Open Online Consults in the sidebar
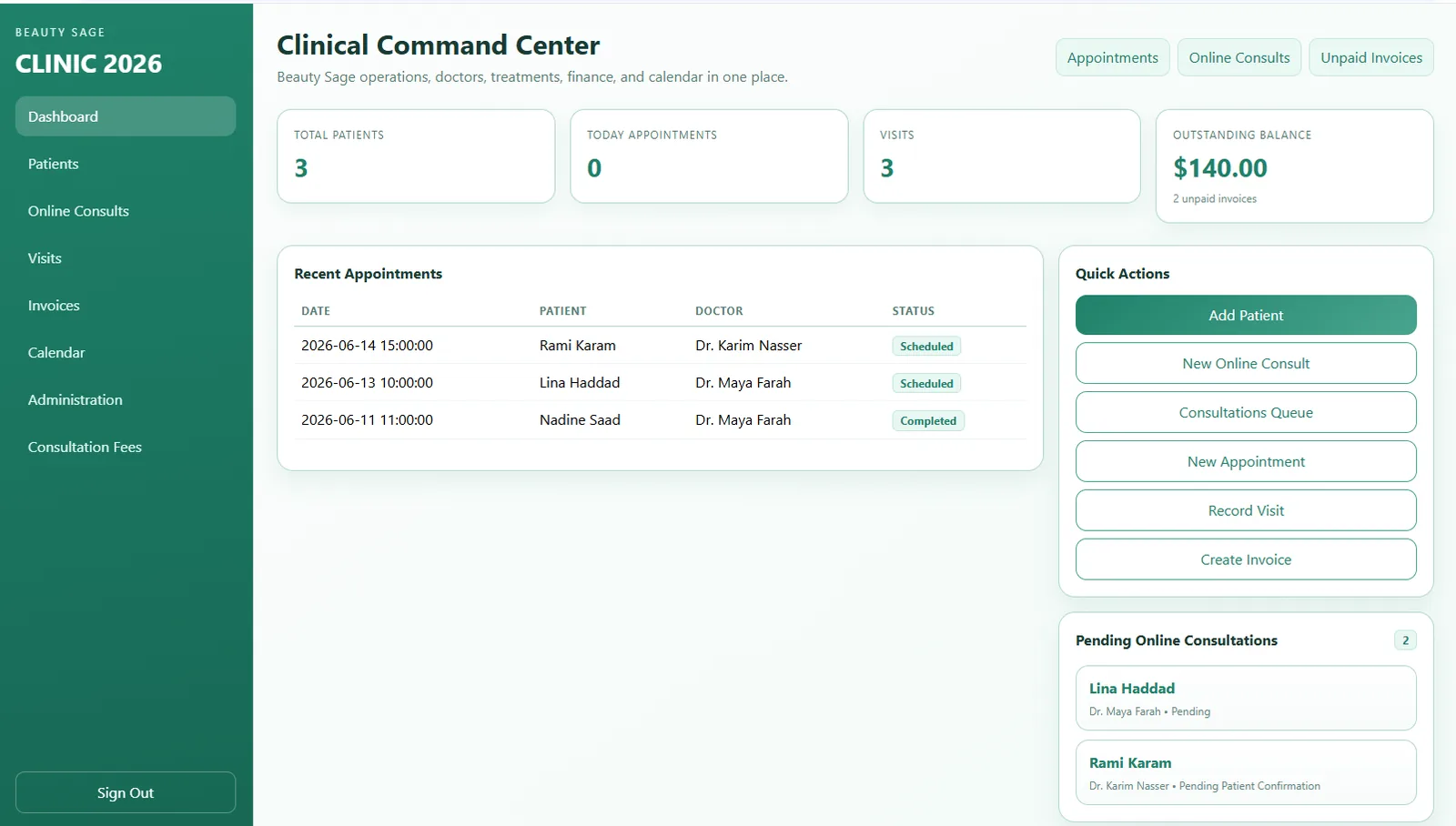 126,211
